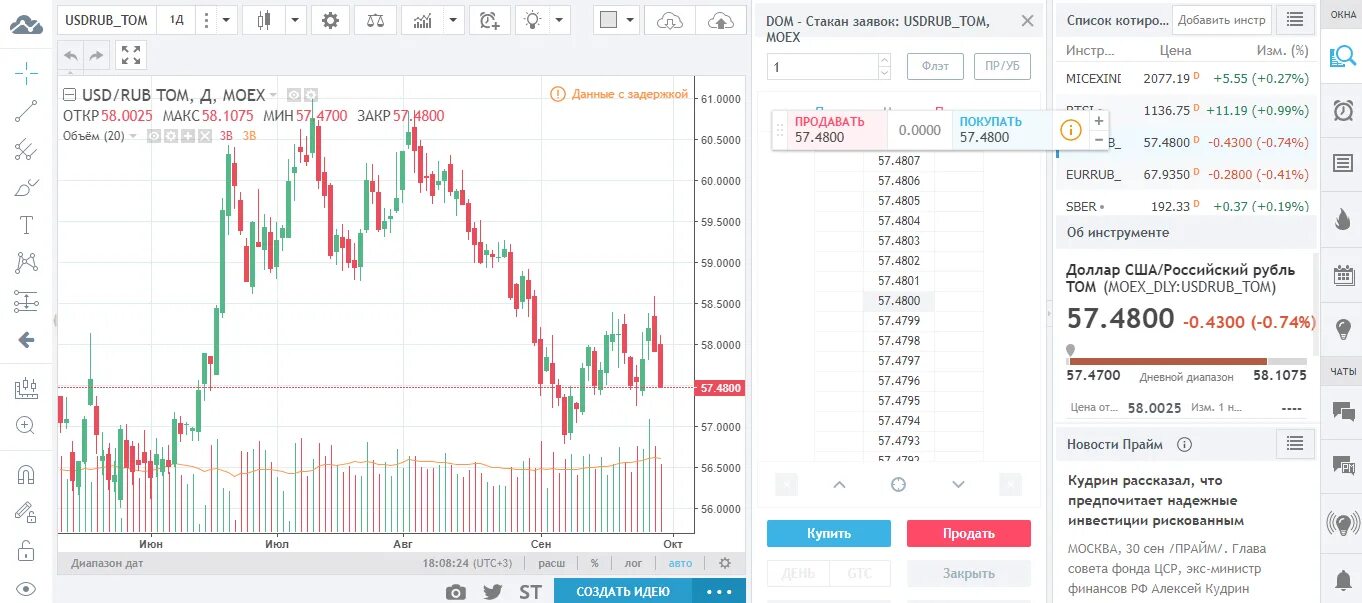
Task: Toggle stay-in-drawing-mode pencil lock
Action: (x=27, y=512)
